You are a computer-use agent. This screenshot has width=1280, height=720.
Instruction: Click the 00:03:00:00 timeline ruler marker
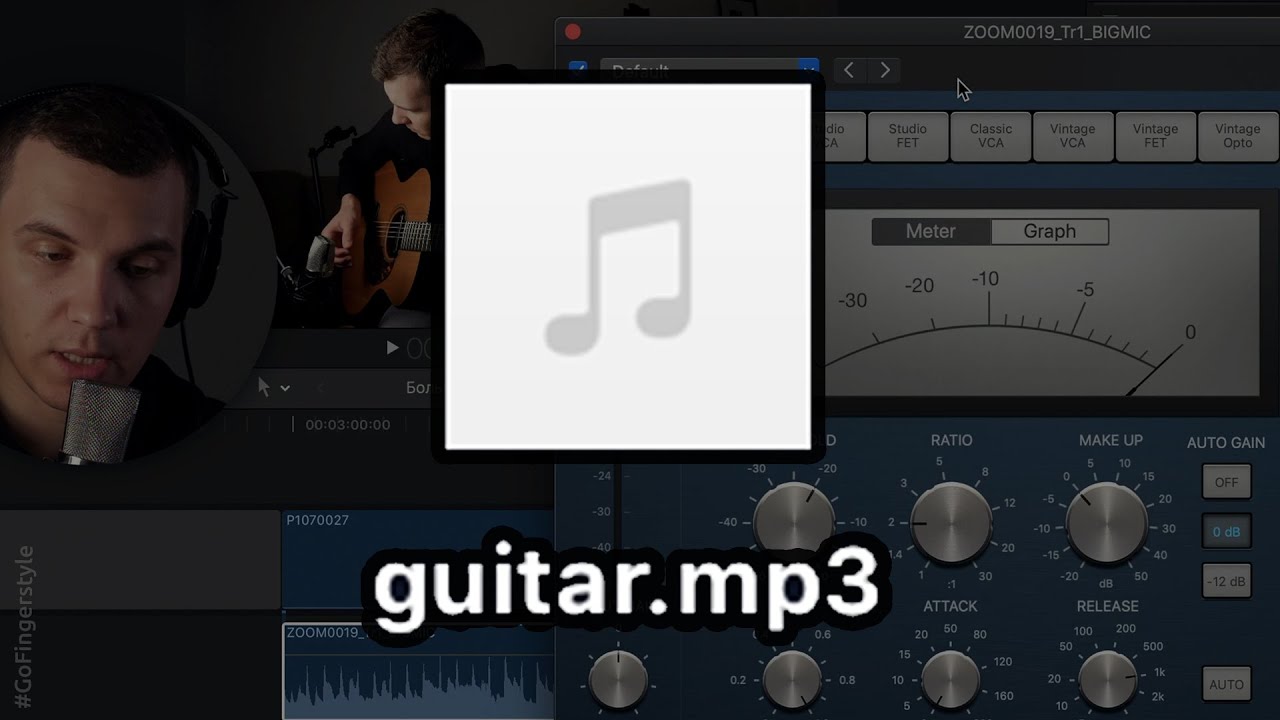point(347,425)
